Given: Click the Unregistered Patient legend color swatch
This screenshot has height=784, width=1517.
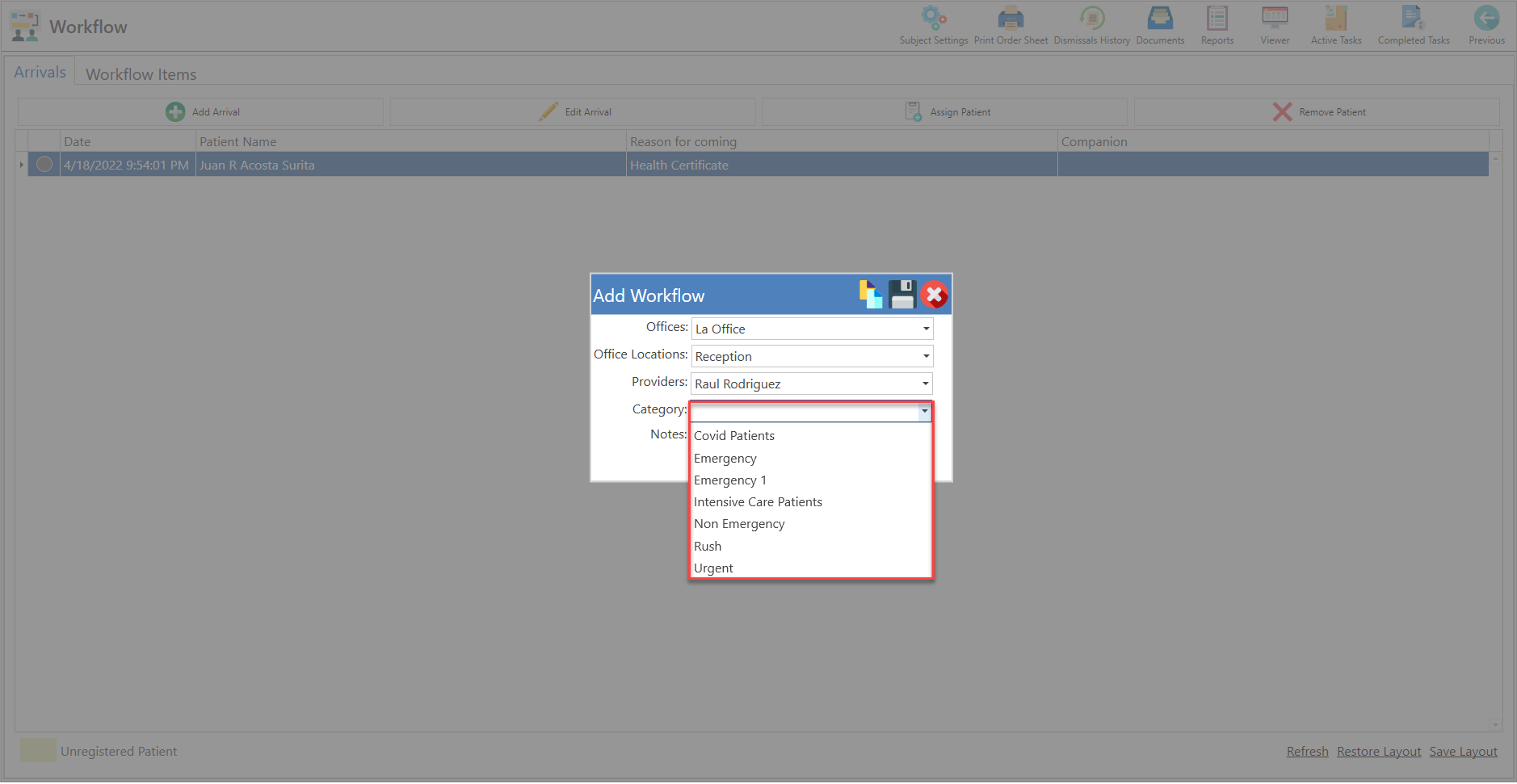Looking at the screenshot, I should (38, 750).
